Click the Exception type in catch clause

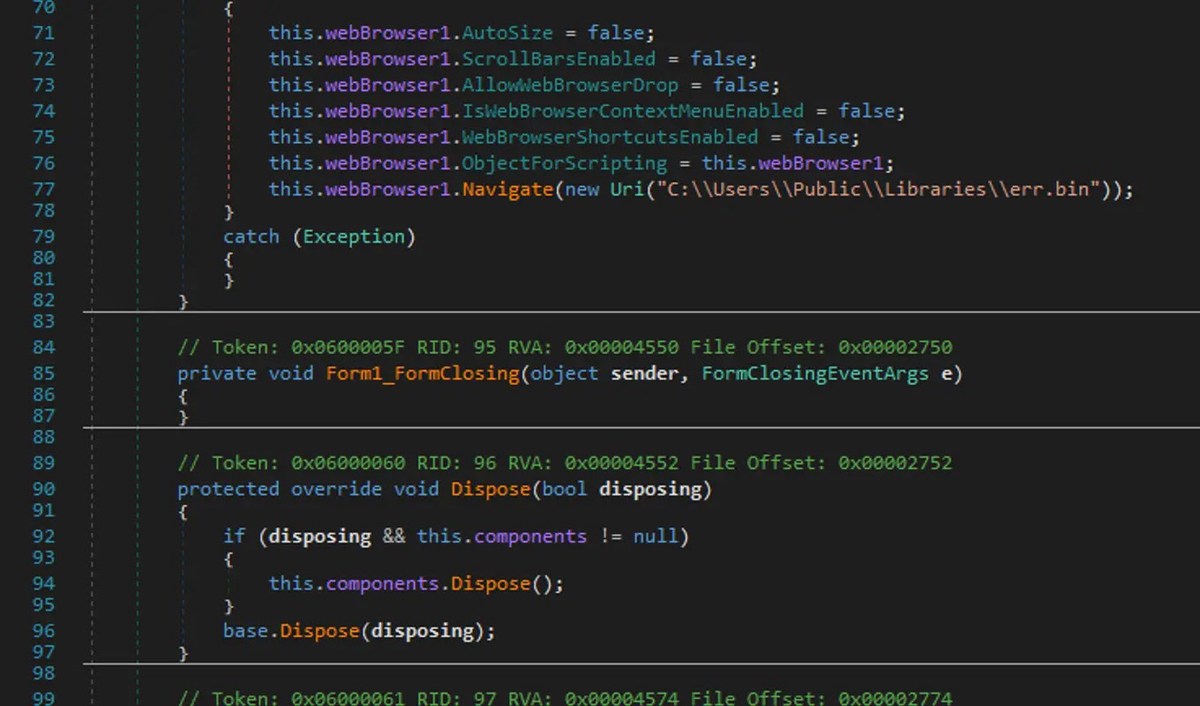(358, 237)
